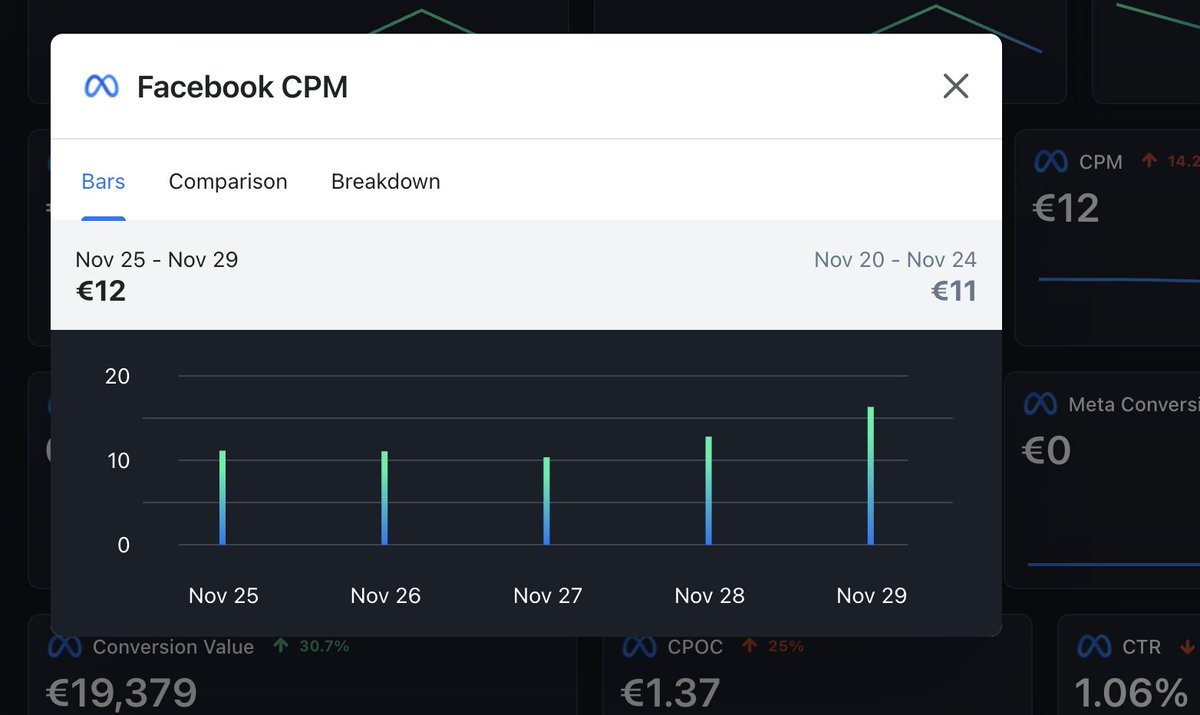This screenshot has height=715, width=1200.
Task: Click the Meta icon on CPM card
Action: (1050, 162)
